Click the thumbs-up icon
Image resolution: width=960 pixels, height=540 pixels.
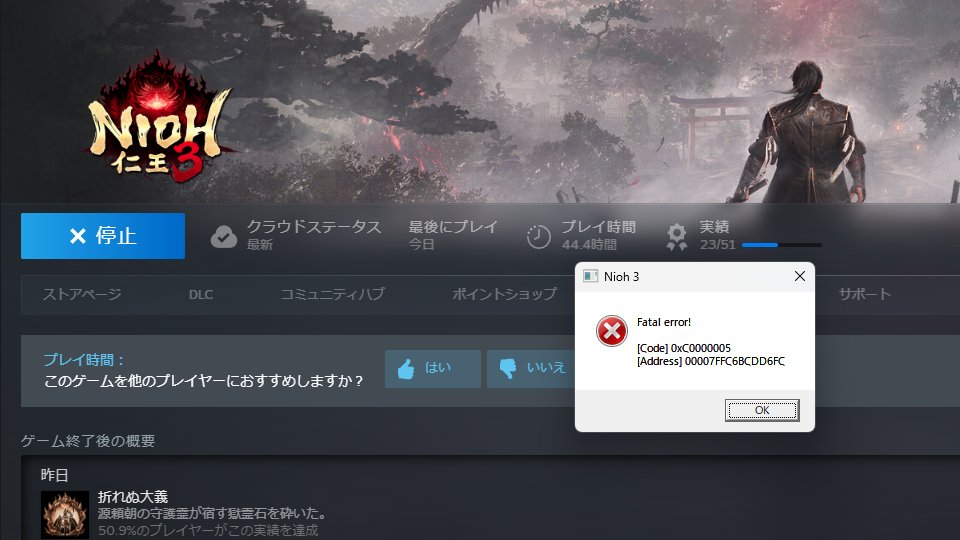(x=406, y=369)
